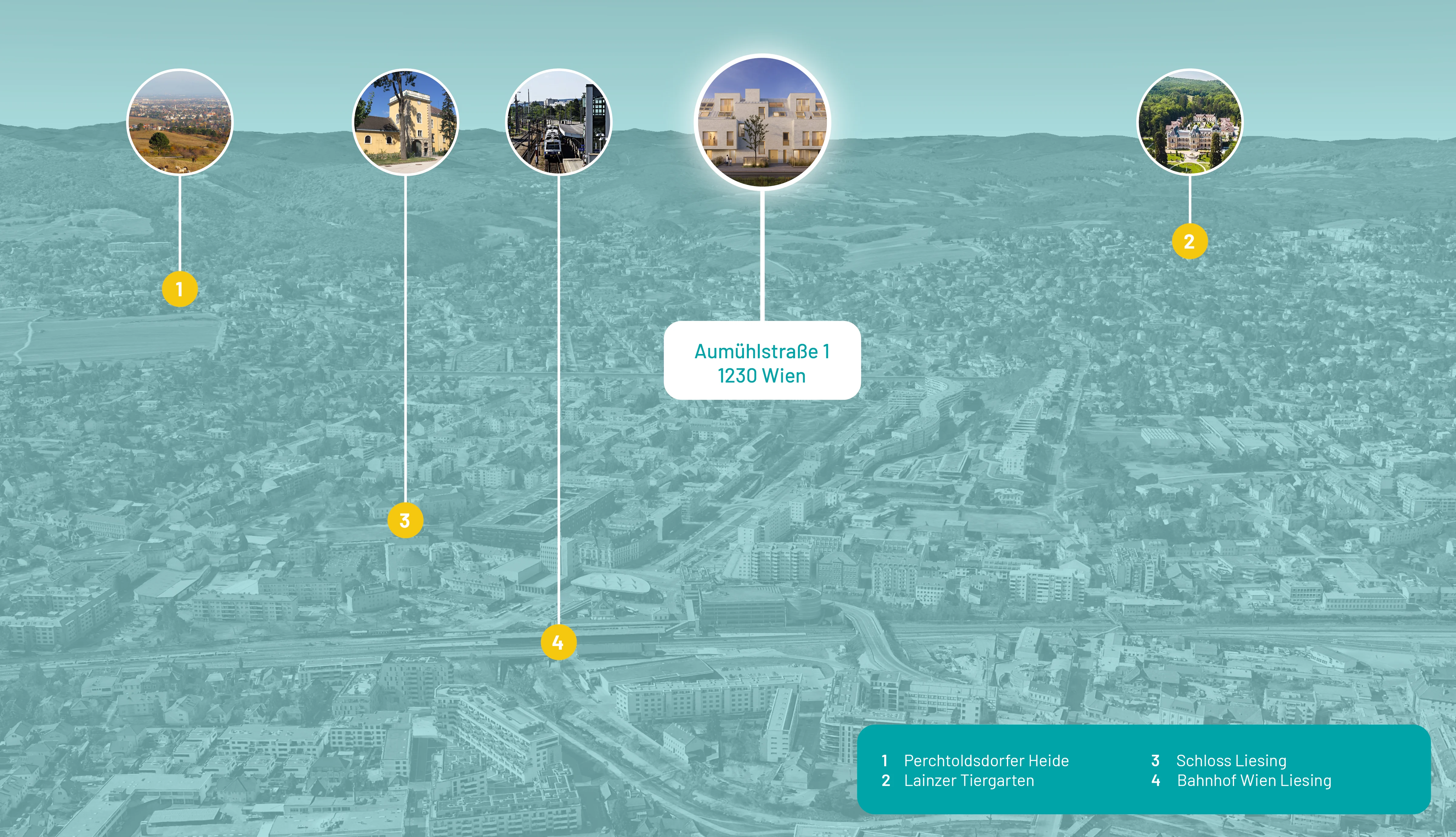Image resolution: width=1456 pixels, height=837 pixels.
Task: Click the yellow marker number 2
Action: coord(1189,241)
